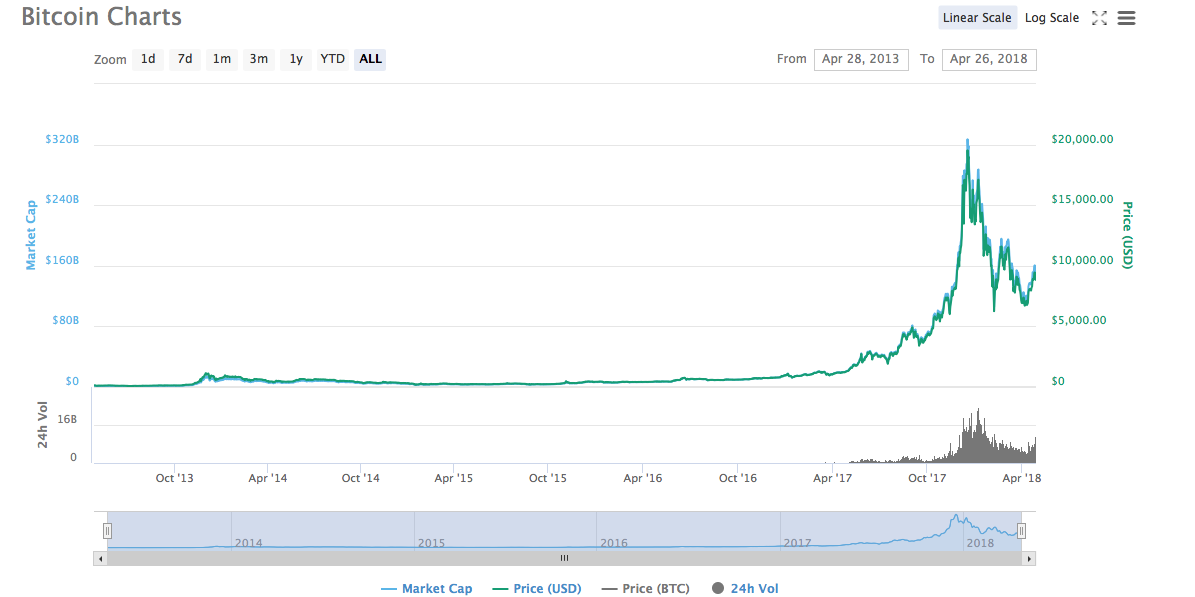Choose the 3m zoom option
Screen dimensions: 1195x597
[x=258, y=59]
